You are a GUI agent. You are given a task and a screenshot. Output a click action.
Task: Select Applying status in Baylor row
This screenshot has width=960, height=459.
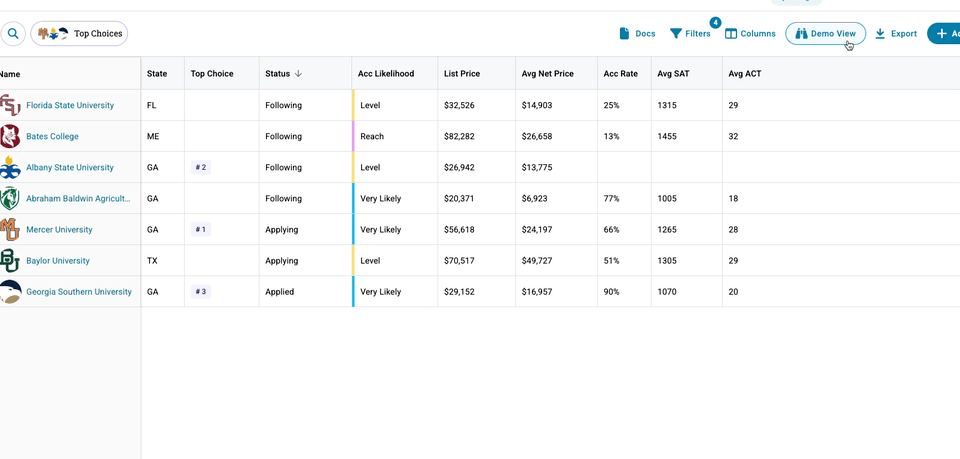(282, 261)
